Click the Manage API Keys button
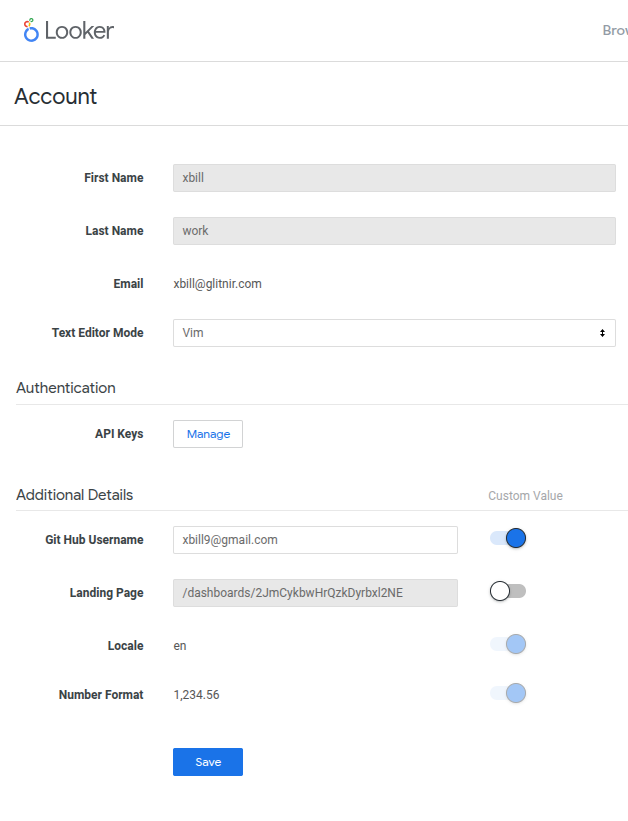The width and height of the screenshot is (628, 821). [208, 434]
